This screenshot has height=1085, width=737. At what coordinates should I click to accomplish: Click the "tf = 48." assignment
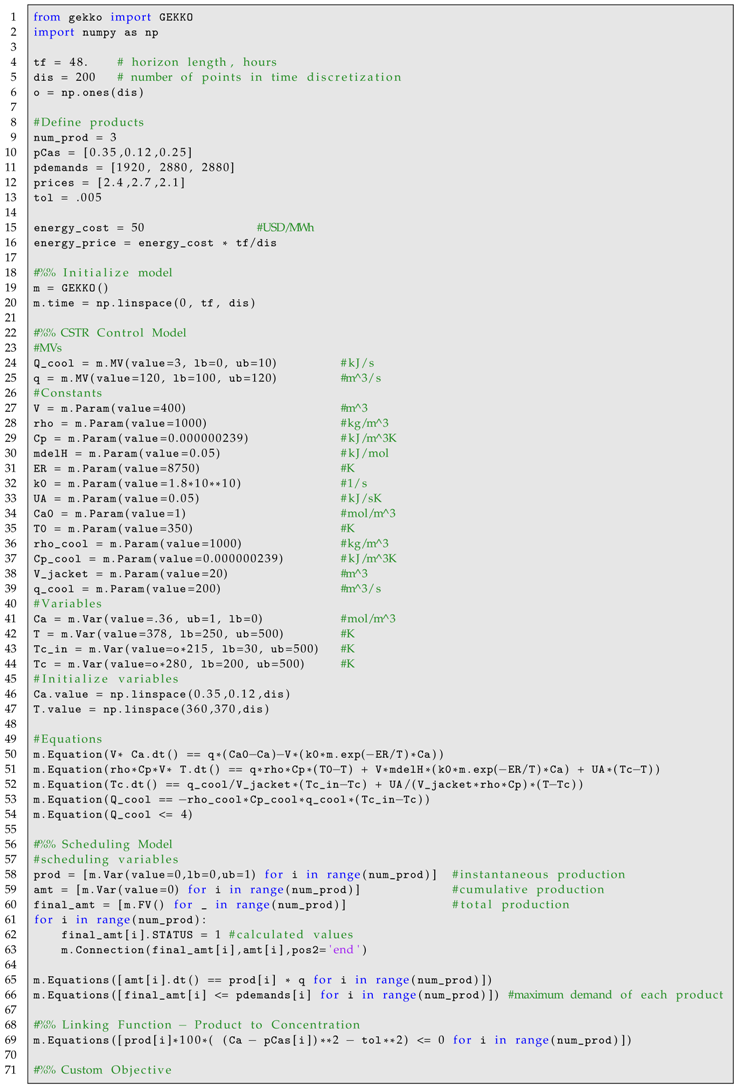tap(60, 62)
